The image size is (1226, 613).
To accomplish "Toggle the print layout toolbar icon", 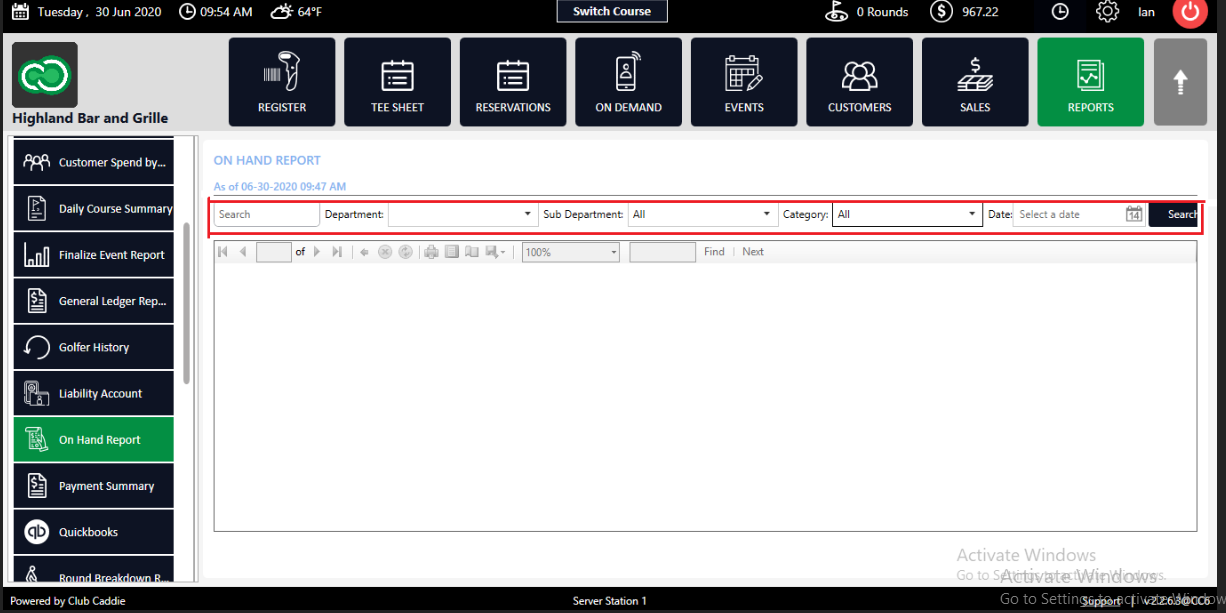I will (x=452, y=252).
